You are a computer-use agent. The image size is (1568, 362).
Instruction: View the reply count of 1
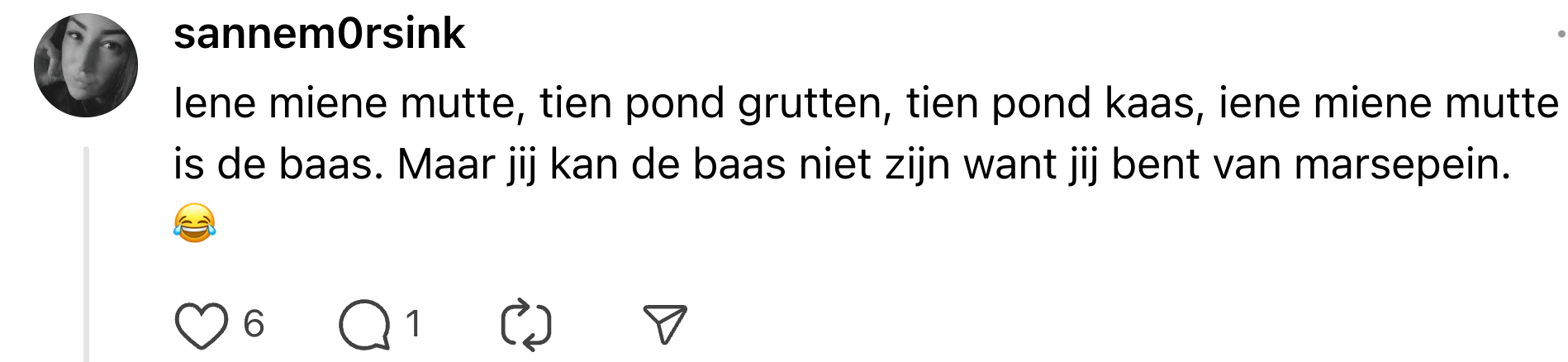click(413, 324)
